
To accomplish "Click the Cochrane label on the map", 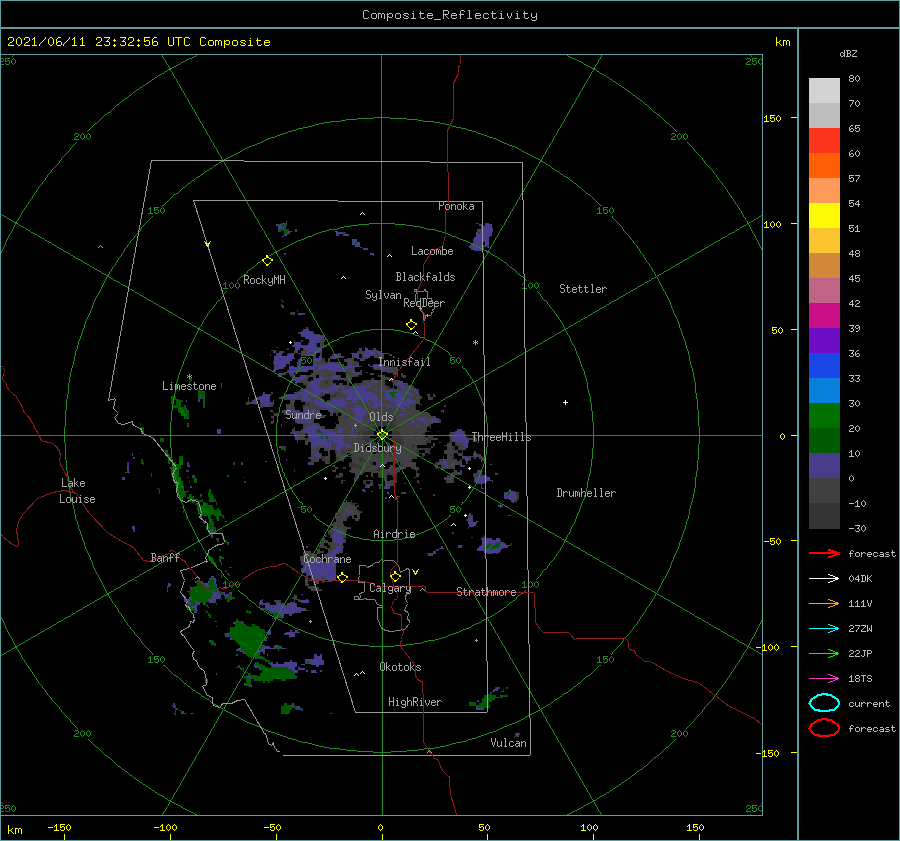I will pos(327,559).
